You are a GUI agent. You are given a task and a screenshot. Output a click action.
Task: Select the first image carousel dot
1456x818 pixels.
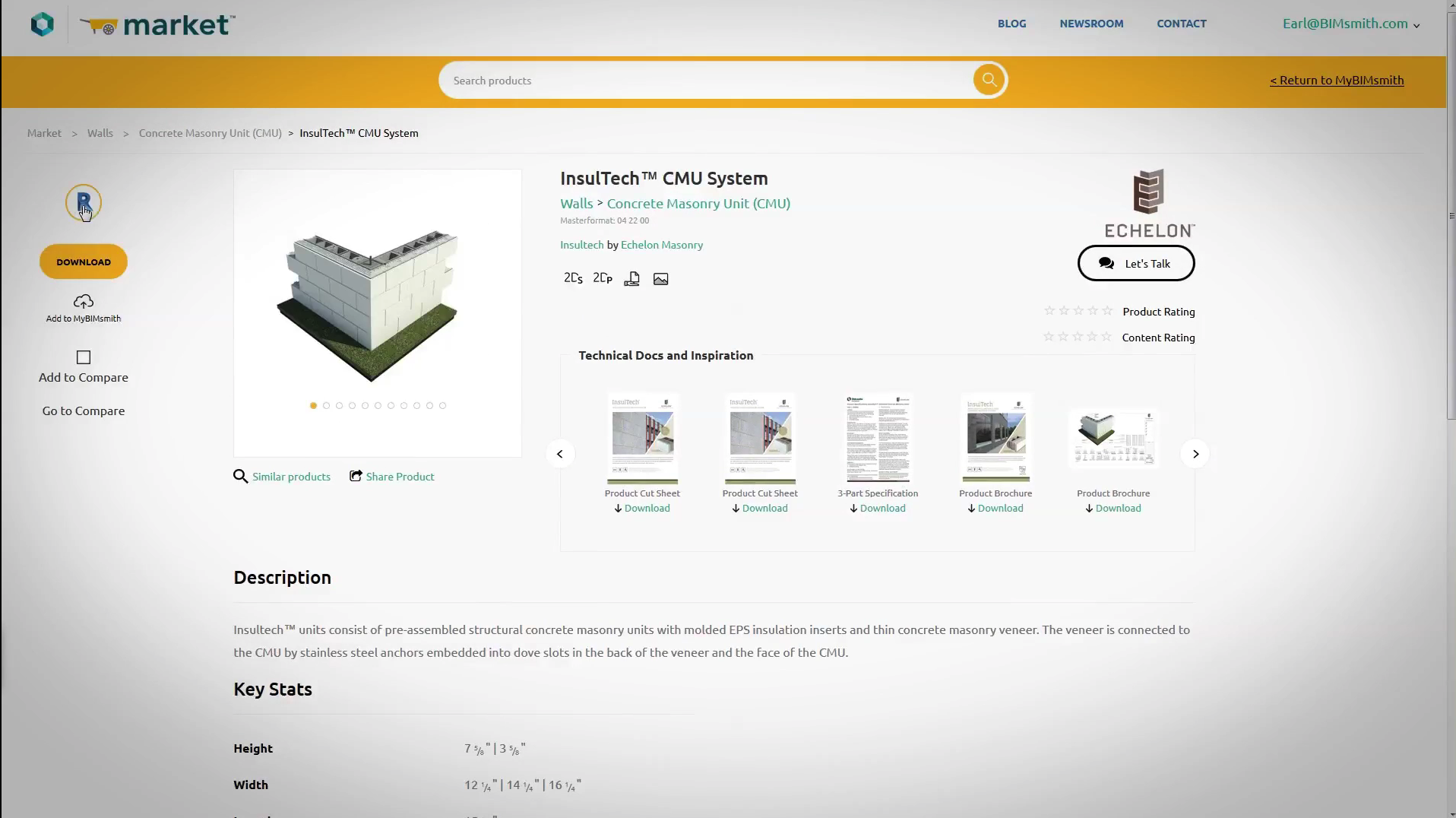pos(313,406)
